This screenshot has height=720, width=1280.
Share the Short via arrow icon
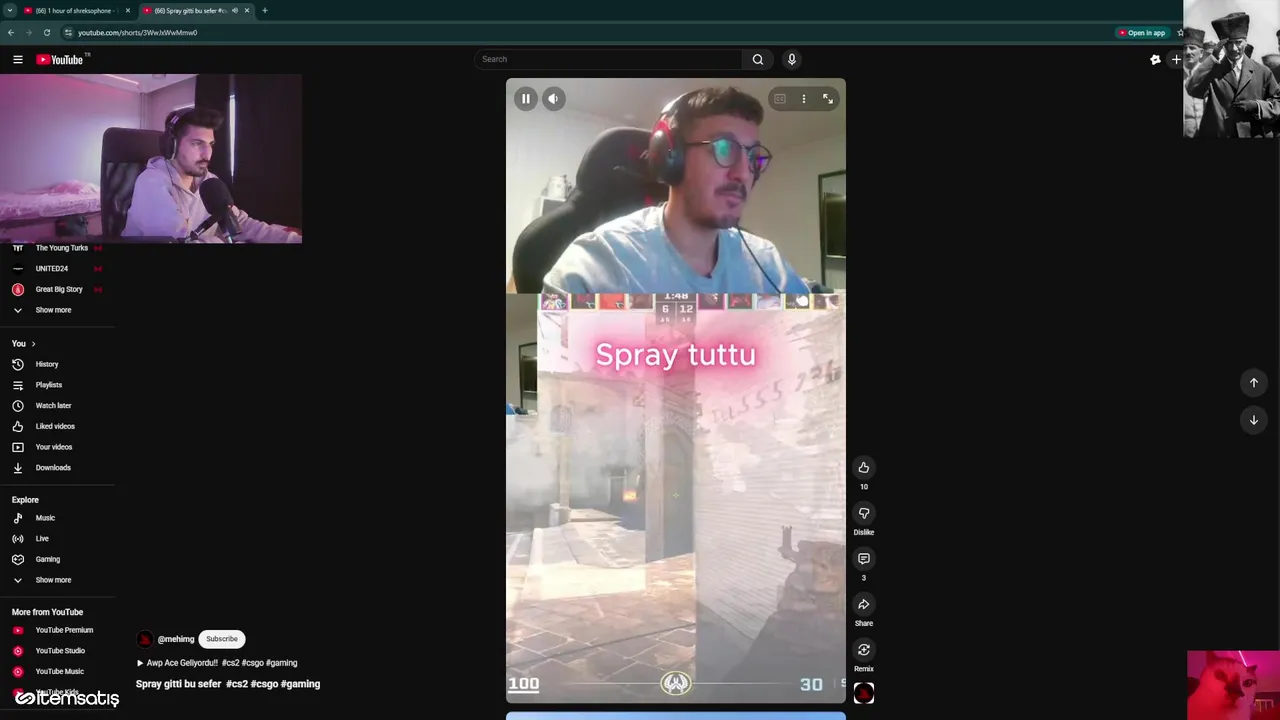(x=864, y=604)
